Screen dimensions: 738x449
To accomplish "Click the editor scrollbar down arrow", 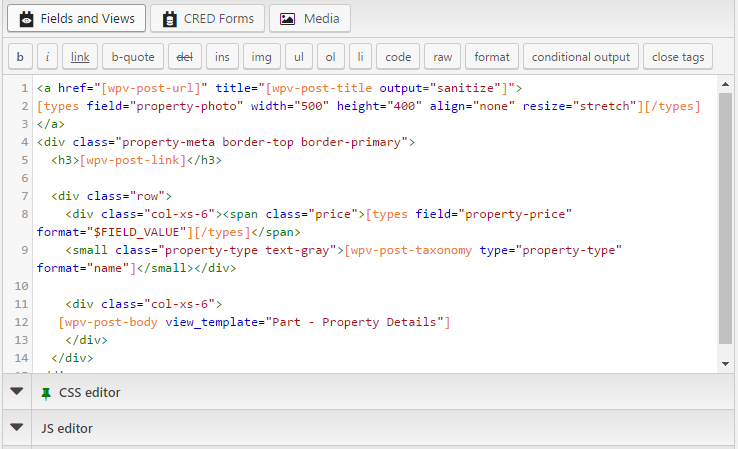I will (725, 364).
